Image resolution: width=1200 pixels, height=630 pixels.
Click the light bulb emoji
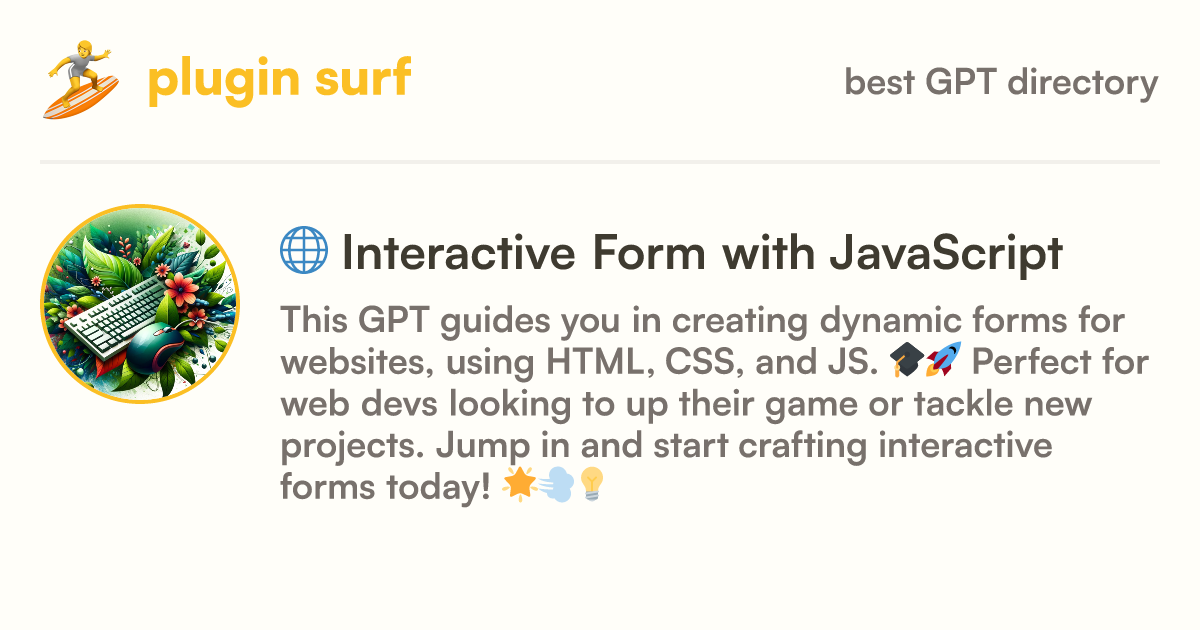coord(592,487)
